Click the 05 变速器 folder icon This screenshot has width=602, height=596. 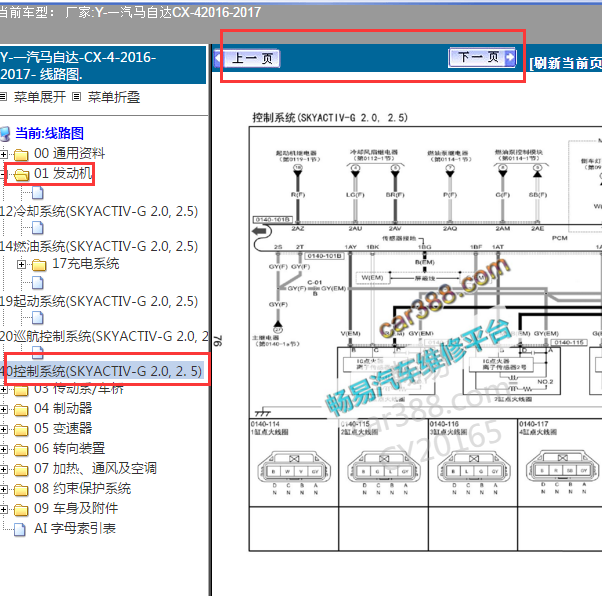pos(21,430)
